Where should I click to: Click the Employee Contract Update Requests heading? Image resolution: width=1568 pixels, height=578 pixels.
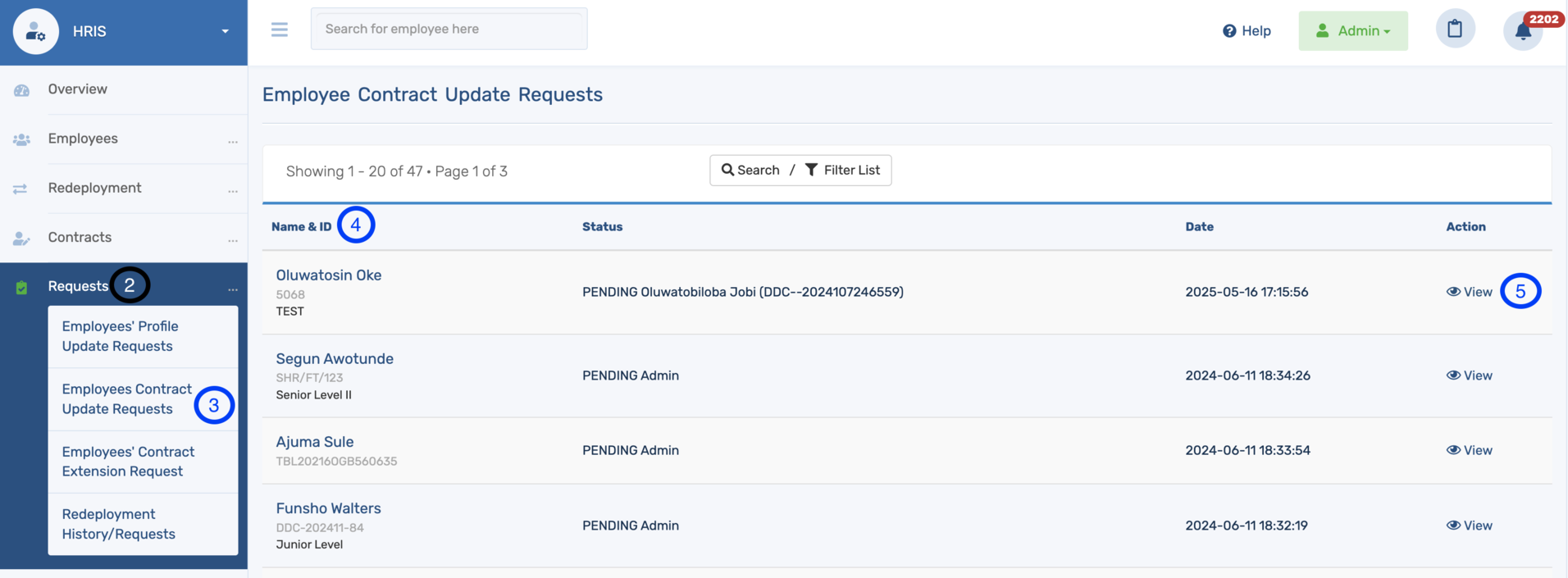[432, 94]
